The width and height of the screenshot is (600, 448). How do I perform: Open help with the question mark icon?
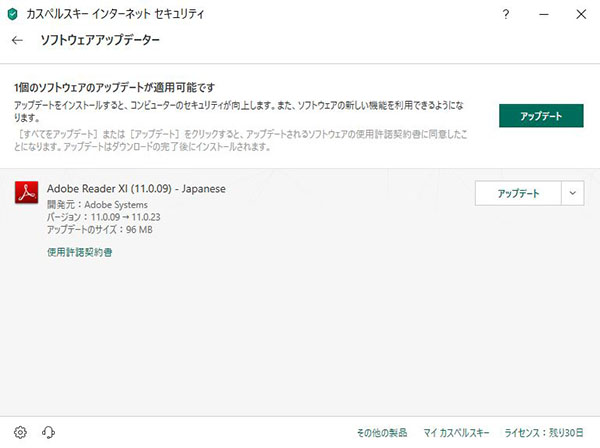[505, 15]
